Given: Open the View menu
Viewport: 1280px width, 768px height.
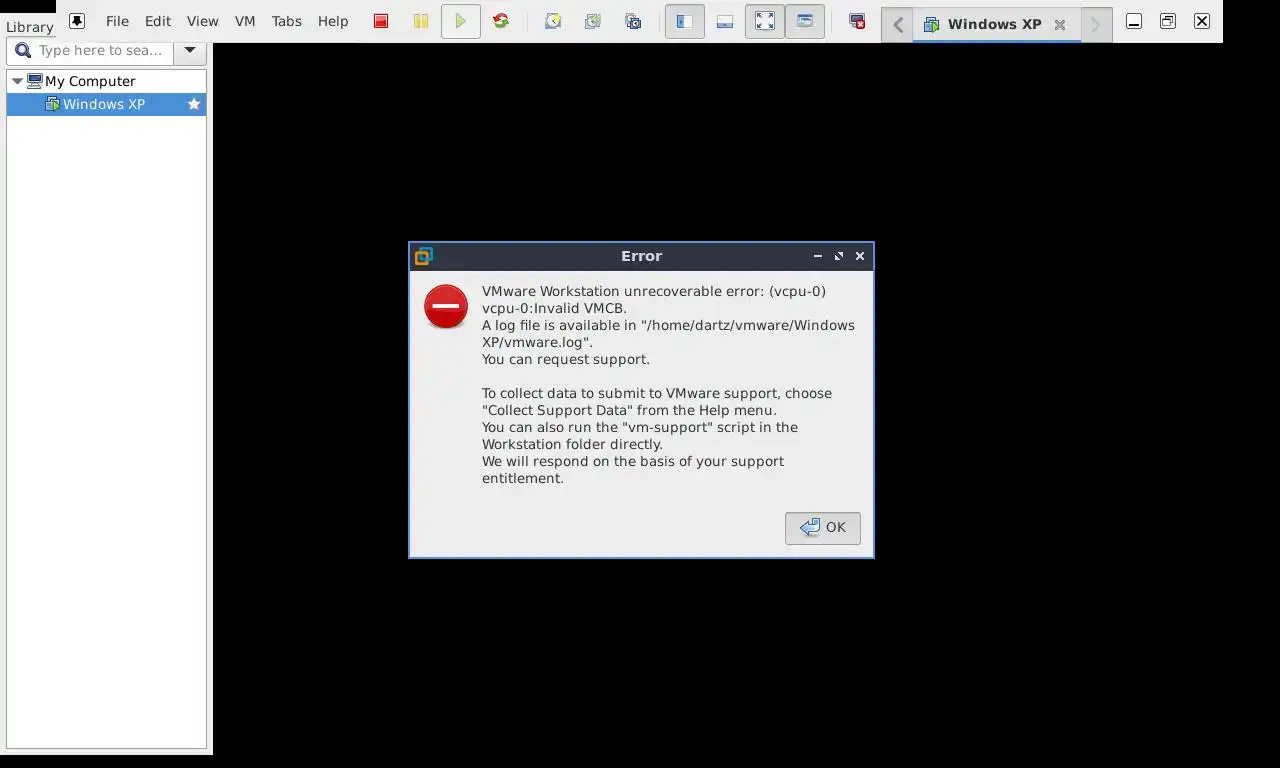Looking at the screenshot, I should tap(202, 21).
